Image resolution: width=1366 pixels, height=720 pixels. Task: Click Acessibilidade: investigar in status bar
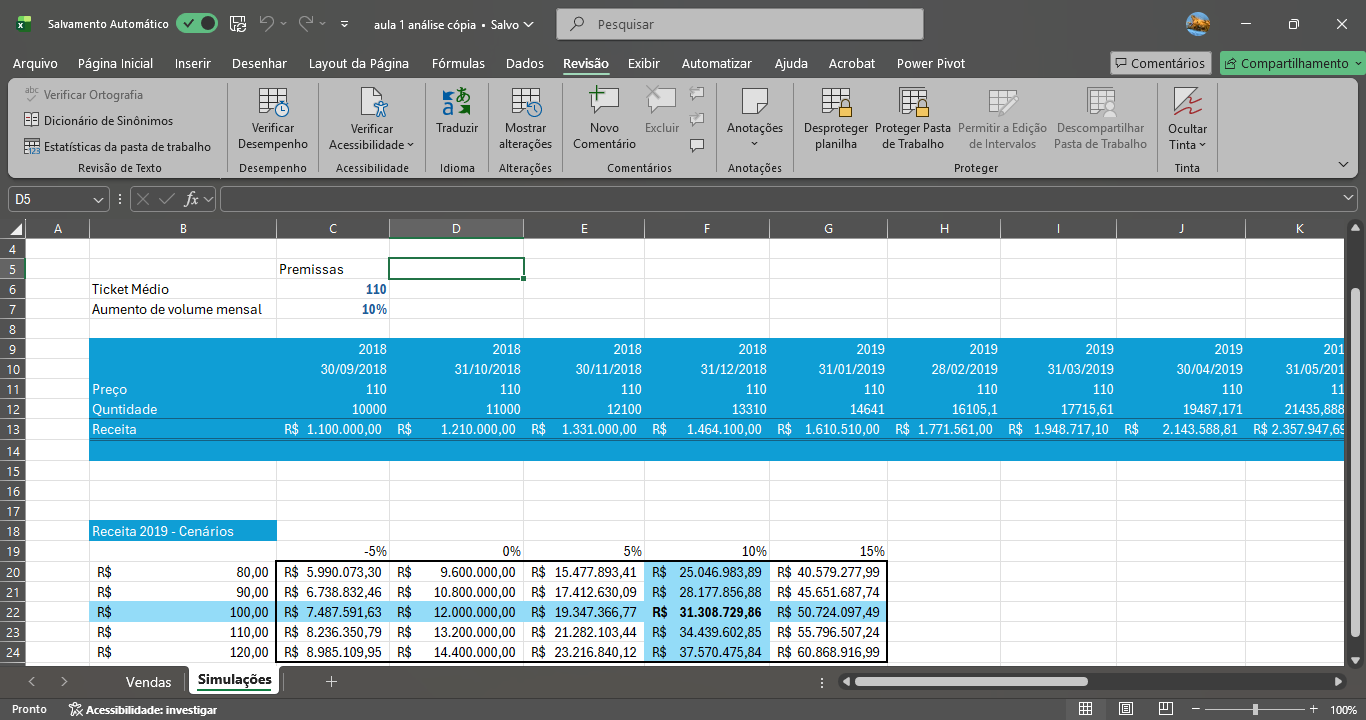click(x=142, y=709)
